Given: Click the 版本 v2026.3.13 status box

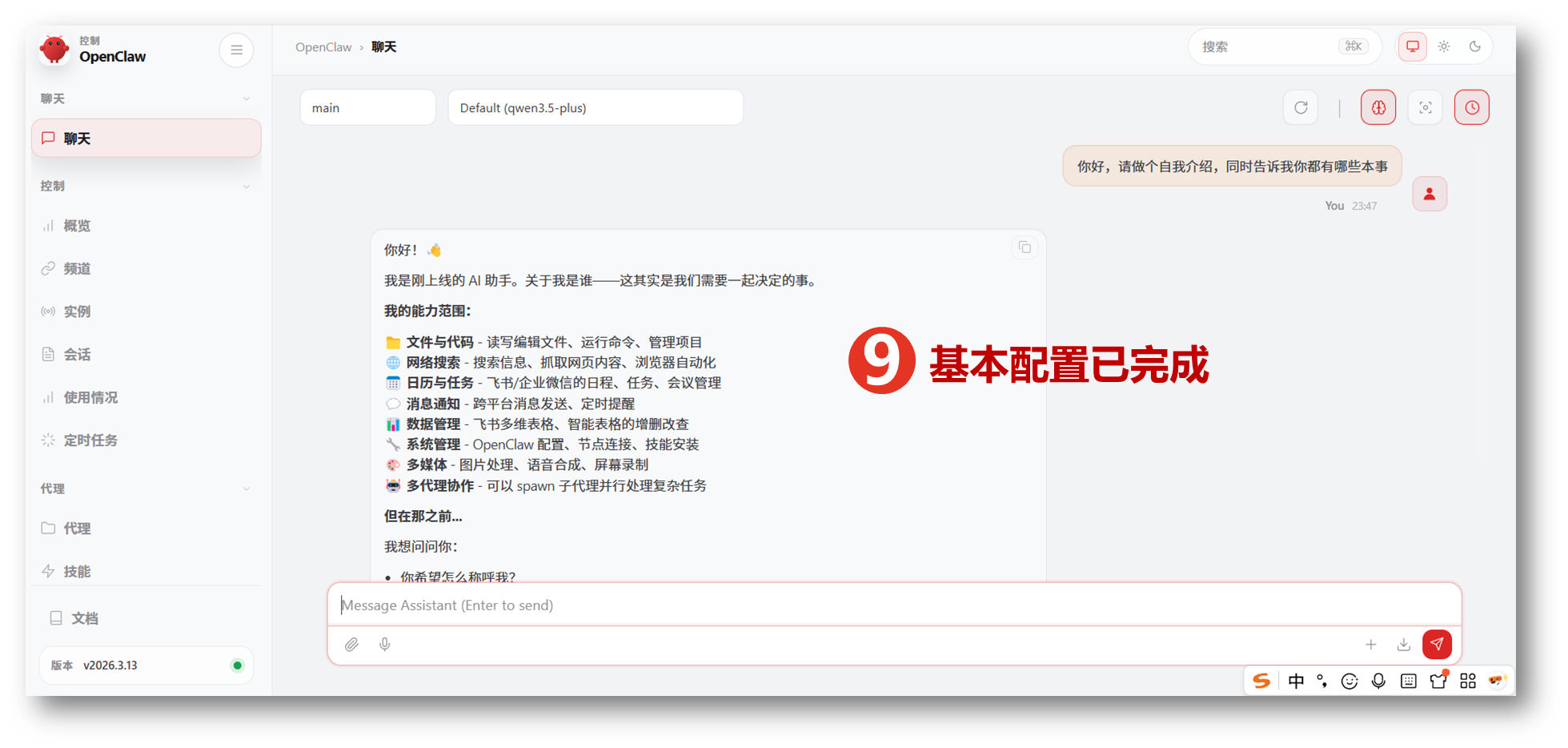Looking at the screenshot, I should pyautogui.click(x=146, y=665).
